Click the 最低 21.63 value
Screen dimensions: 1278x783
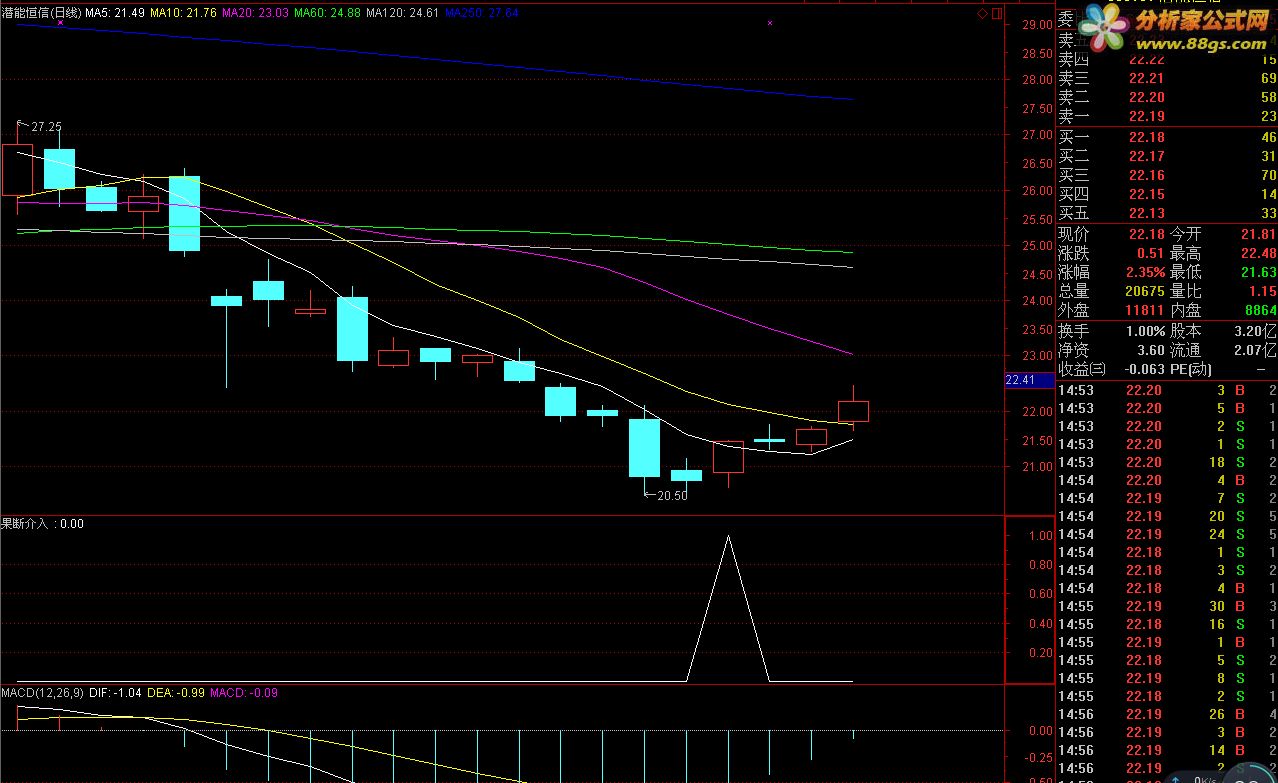[x=1258, y=272]
